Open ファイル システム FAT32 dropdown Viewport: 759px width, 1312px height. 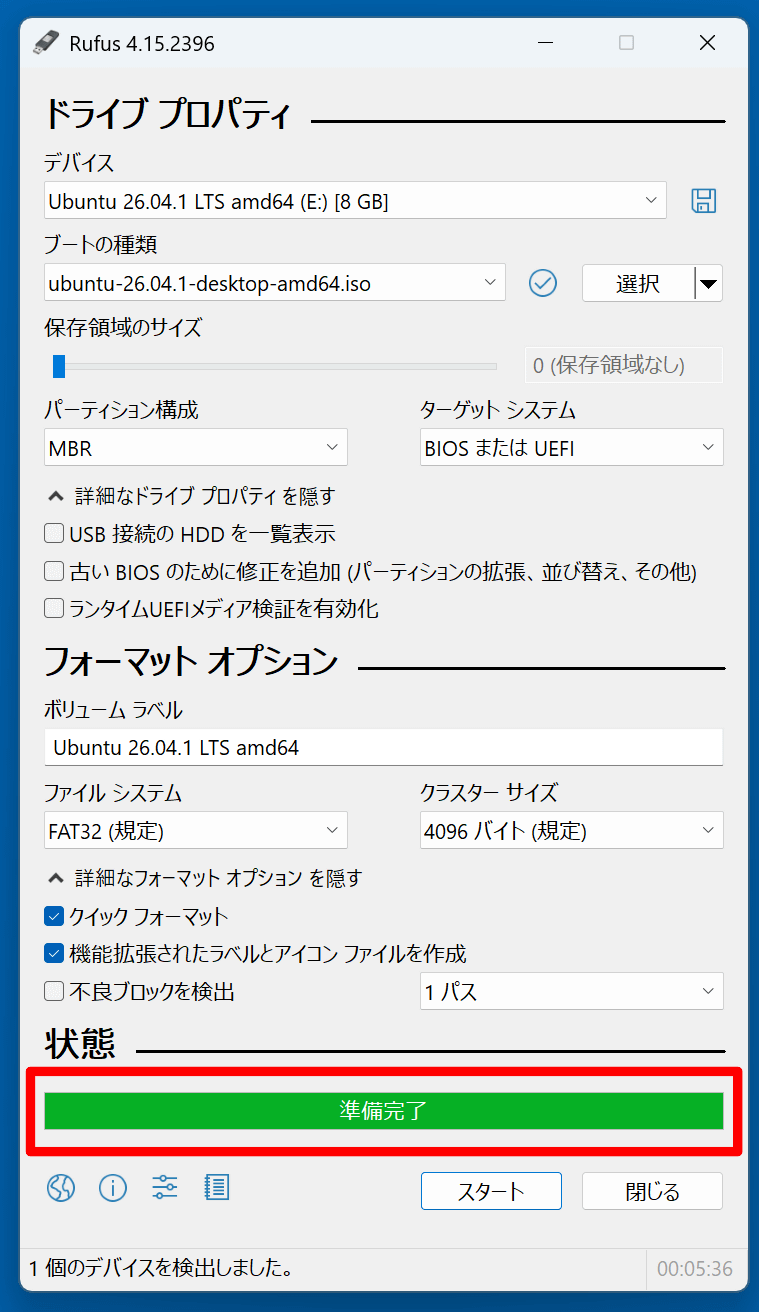click(x=196, y=830)
